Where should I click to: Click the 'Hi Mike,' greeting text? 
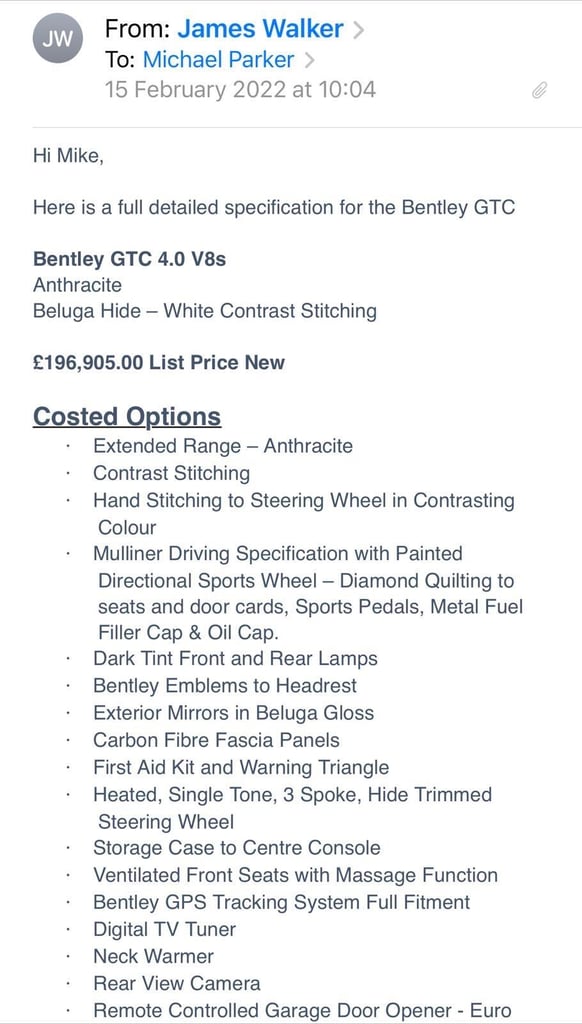click(68, 155)
